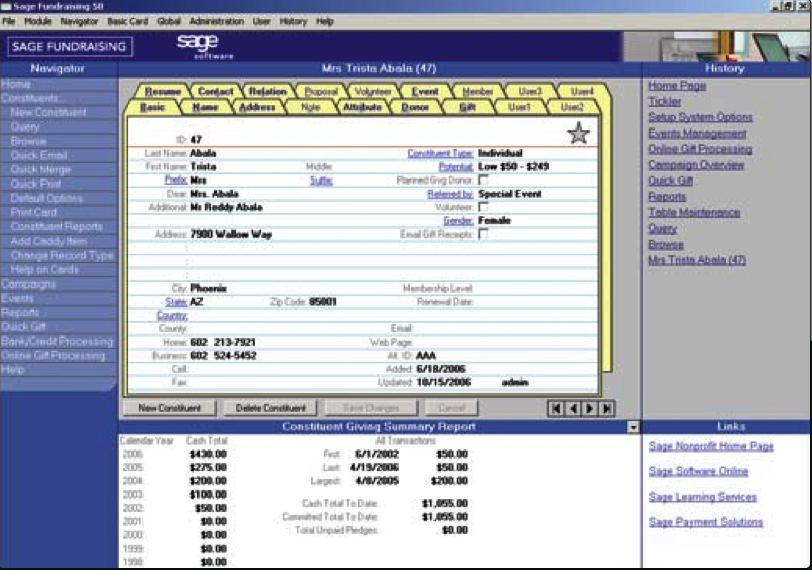
Task: Toggle the Email Gift Receipts checkbox
Action: (x=483, y=234)
